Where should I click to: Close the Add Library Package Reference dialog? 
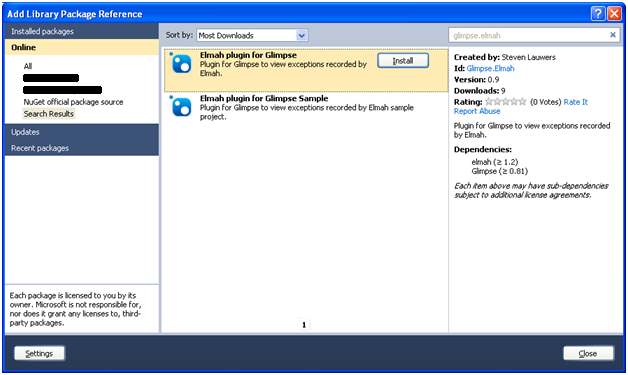(614, 14)
